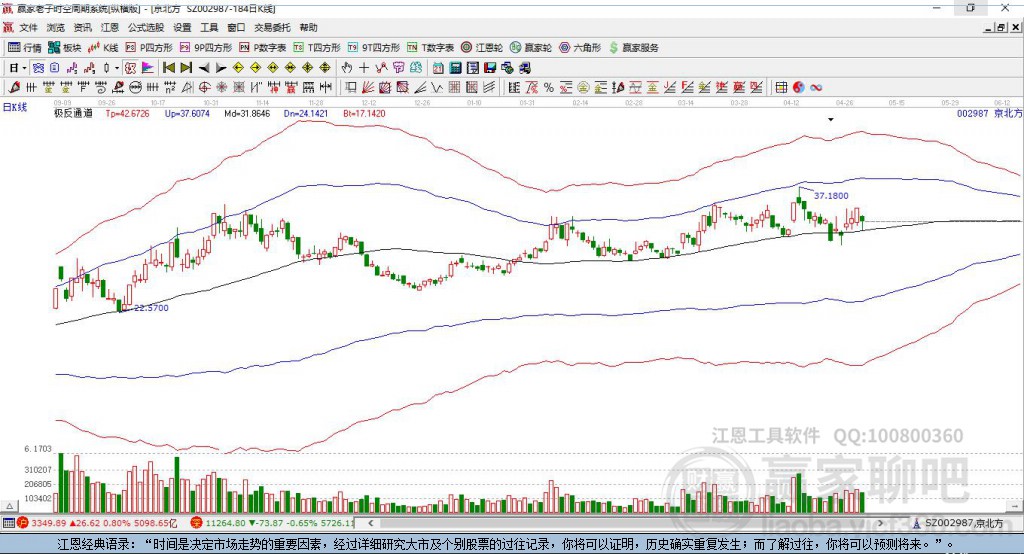Select the crosshair cursor tool

click(364, 68)
